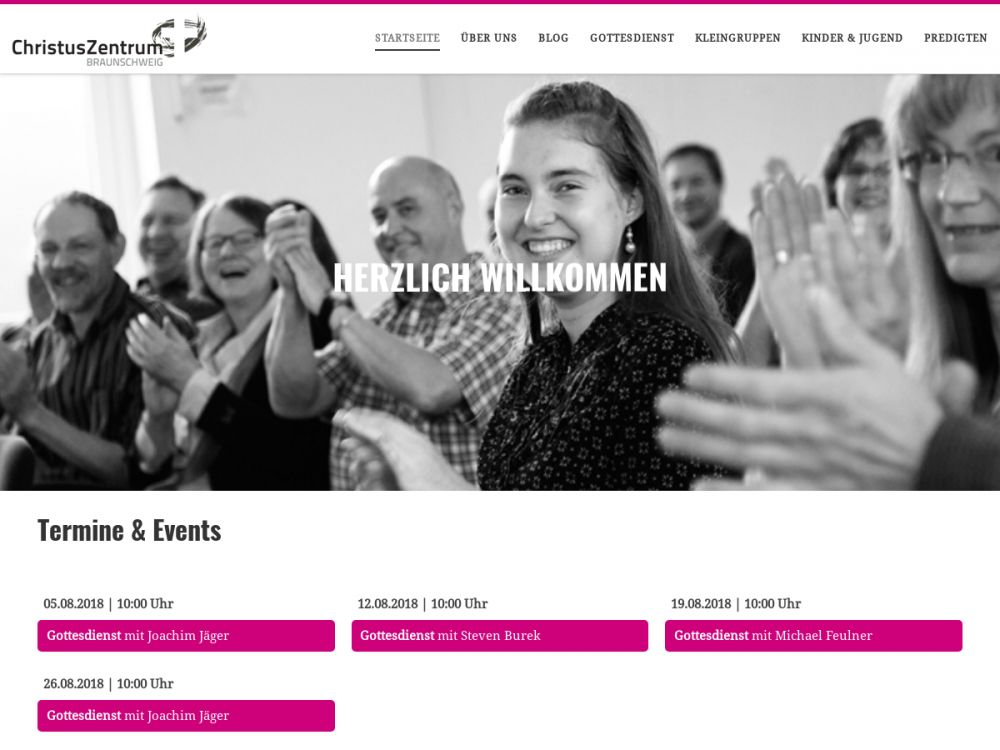Click the Termine & Events heading
This screenshot has width=1000, height=750.
coord(129,531)
